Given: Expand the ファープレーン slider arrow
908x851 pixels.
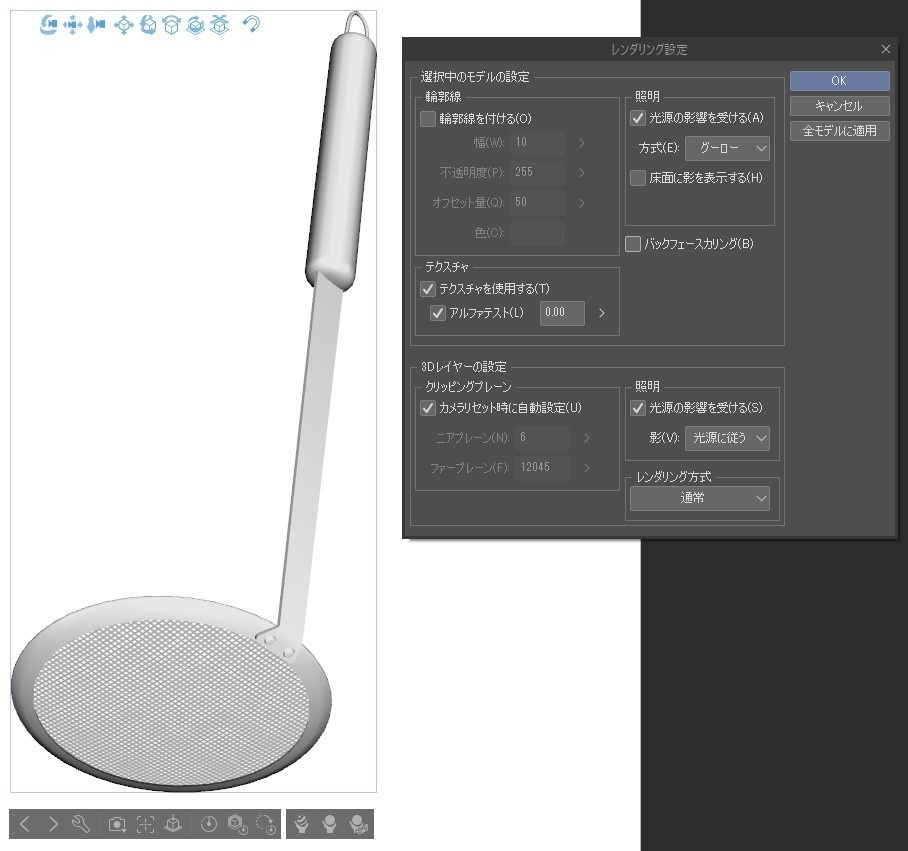Looking at the screenshot, I should click(x=587, y=468).
